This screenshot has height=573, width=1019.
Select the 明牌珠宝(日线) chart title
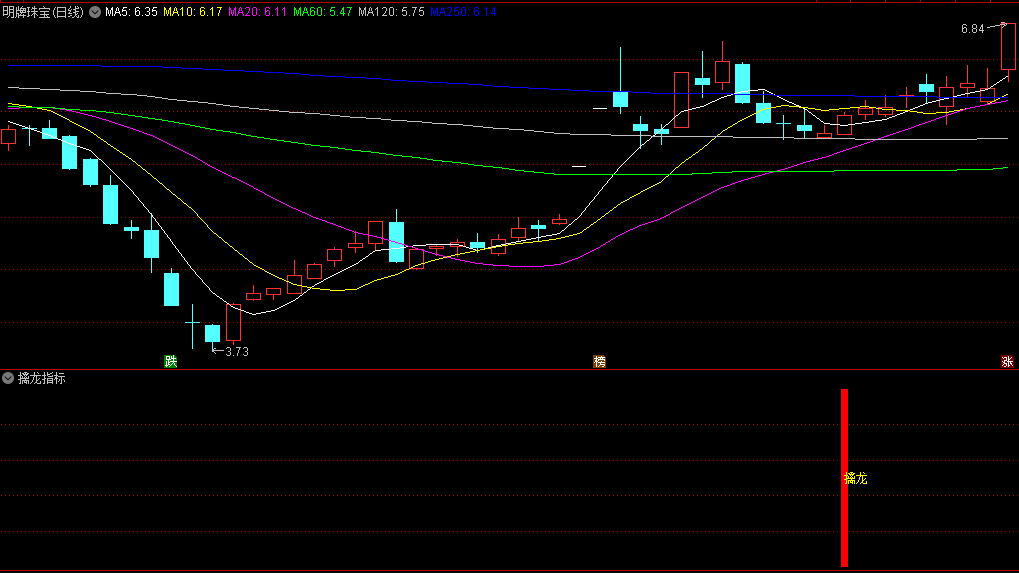coord(43,12)
